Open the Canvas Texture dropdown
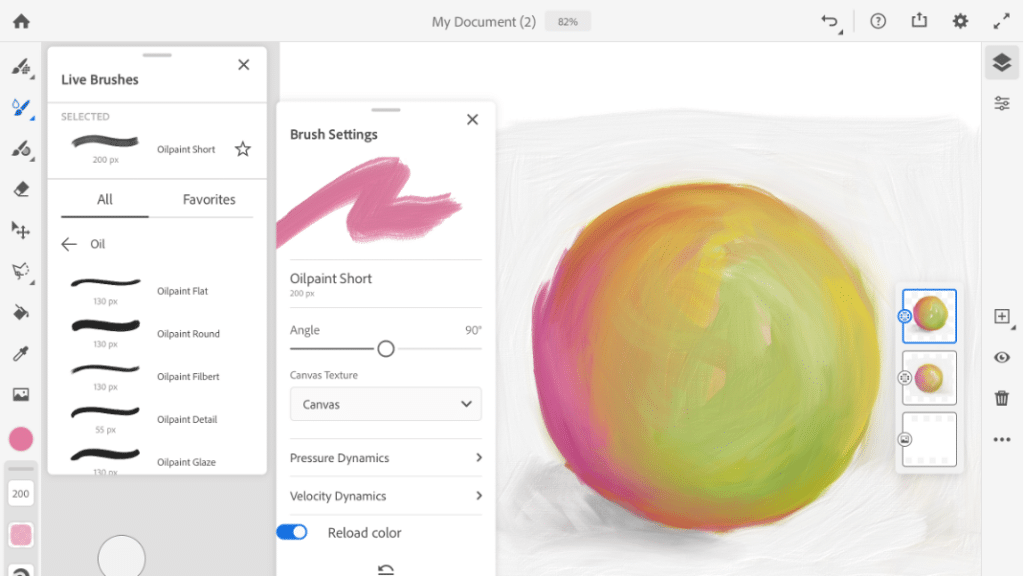Viewport: 1024px width, 576px height. (x=385, y=403)
